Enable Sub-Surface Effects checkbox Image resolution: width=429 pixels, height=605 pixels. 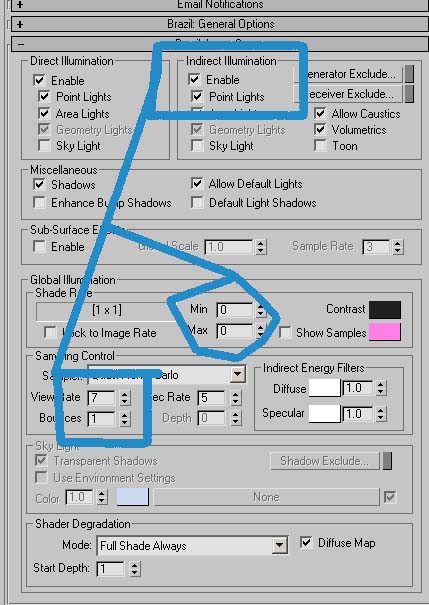[39, 247]
